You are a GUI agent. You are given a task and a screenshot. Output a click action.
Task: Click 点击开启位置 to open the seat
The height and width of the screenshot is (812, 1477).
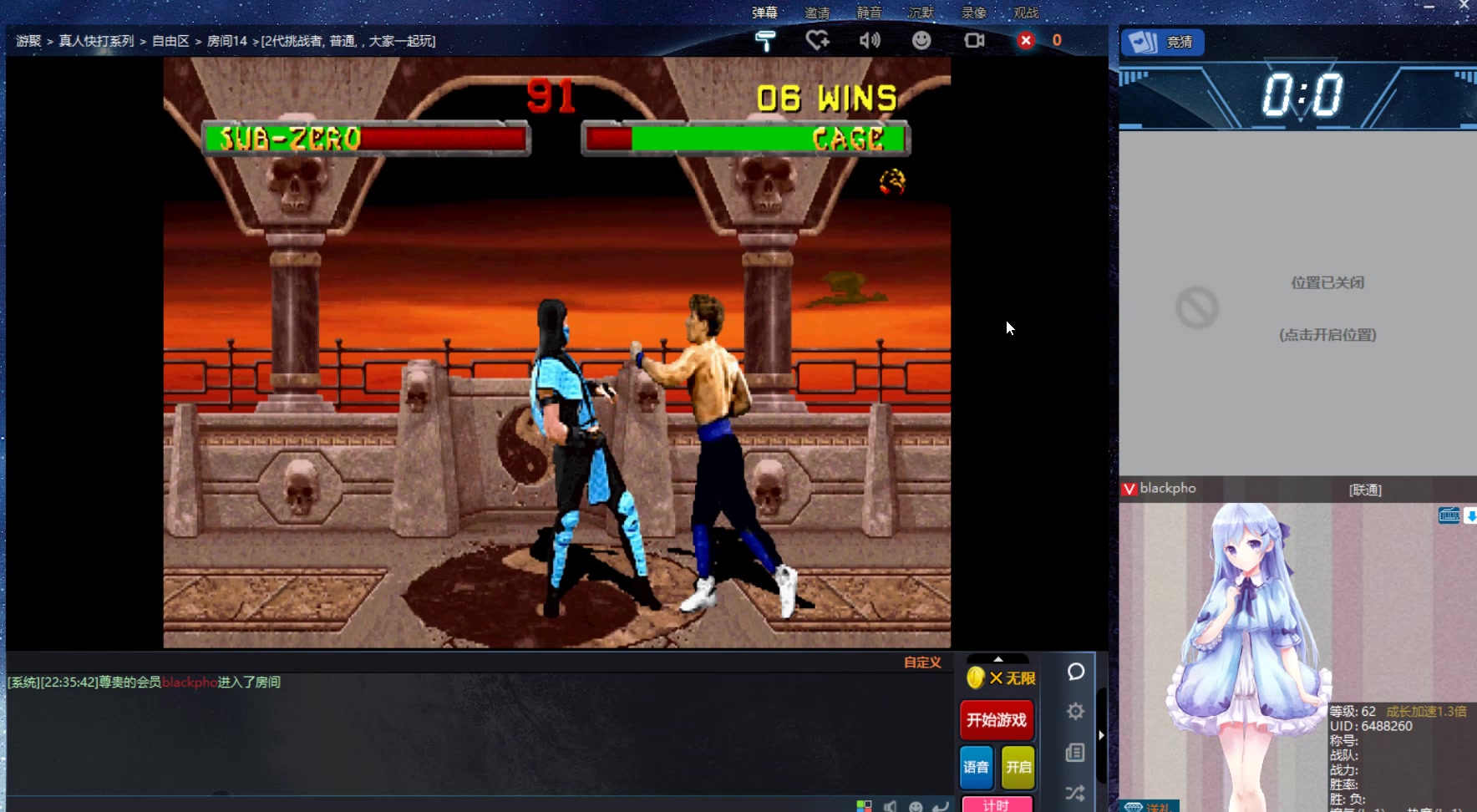[x=1327, y=335]
